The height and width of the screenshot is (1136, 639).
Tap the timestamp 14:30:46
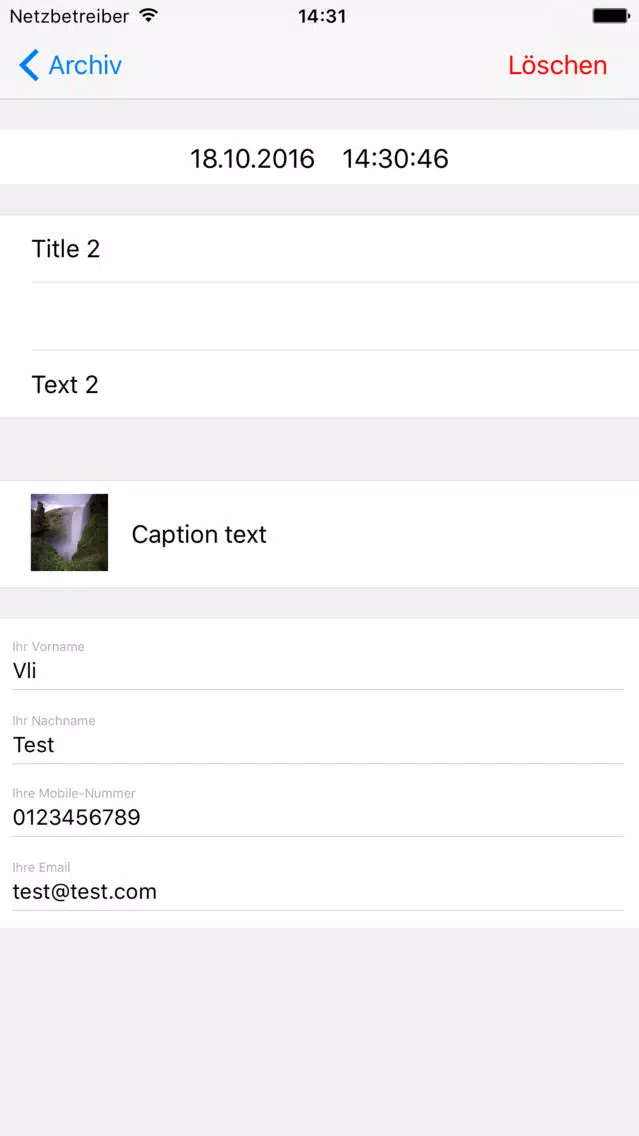coord(396,159)
